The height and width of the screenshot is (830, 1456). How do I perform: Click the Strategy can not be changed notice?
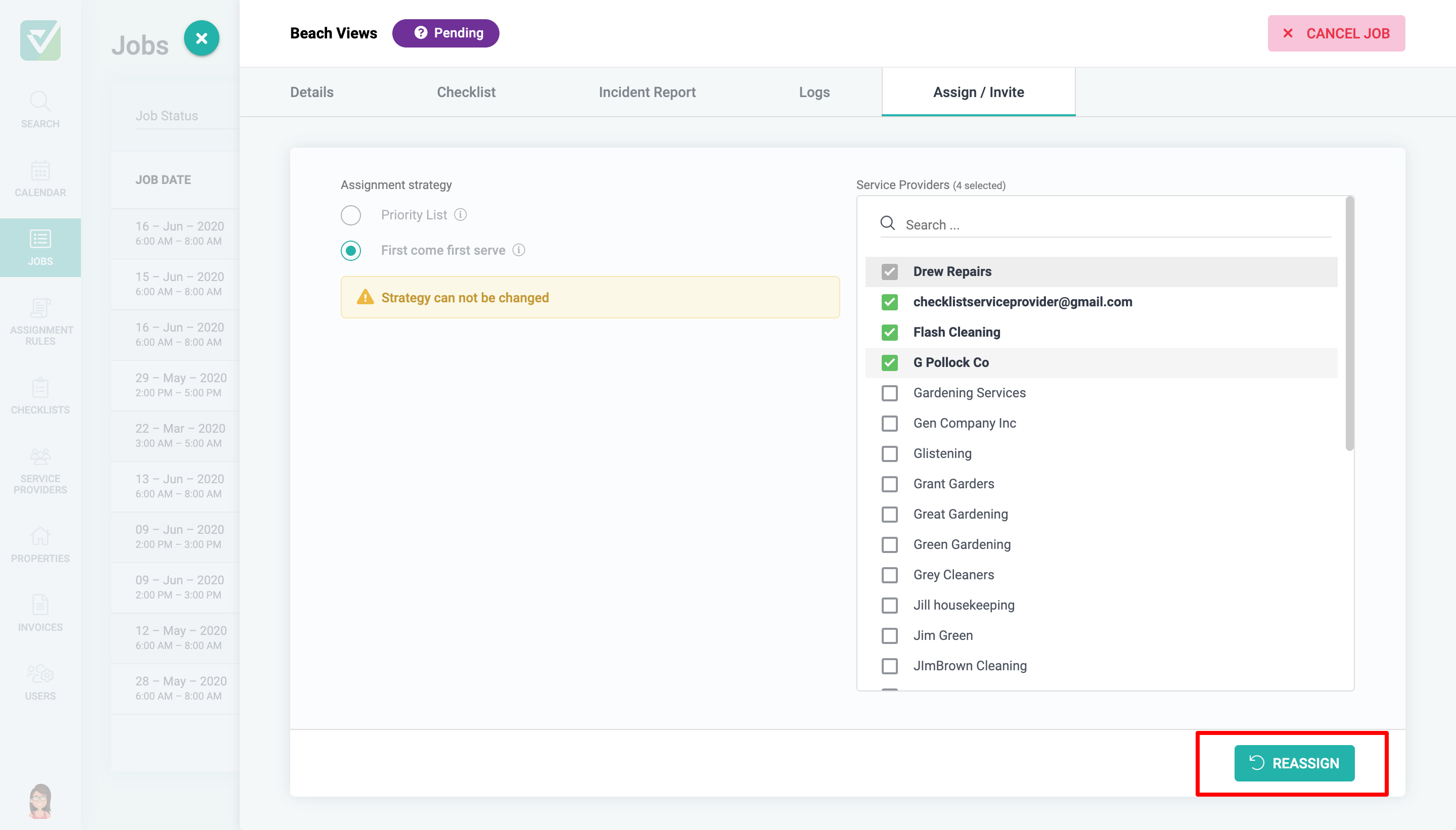point(590,297)
